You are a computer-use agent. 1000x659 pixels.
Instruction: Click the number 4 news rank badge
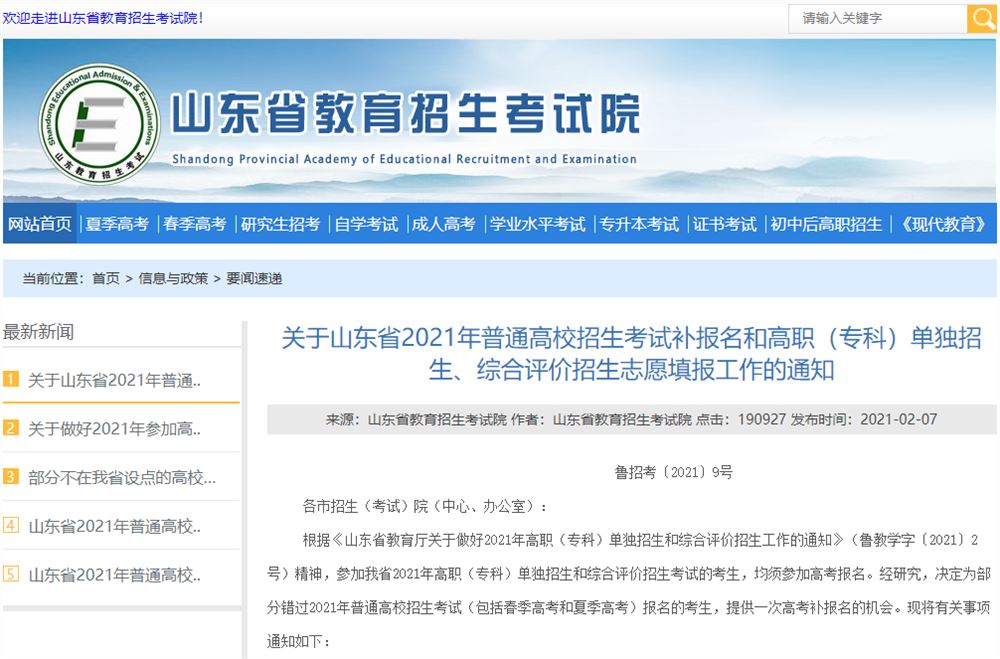coord(11,525)
